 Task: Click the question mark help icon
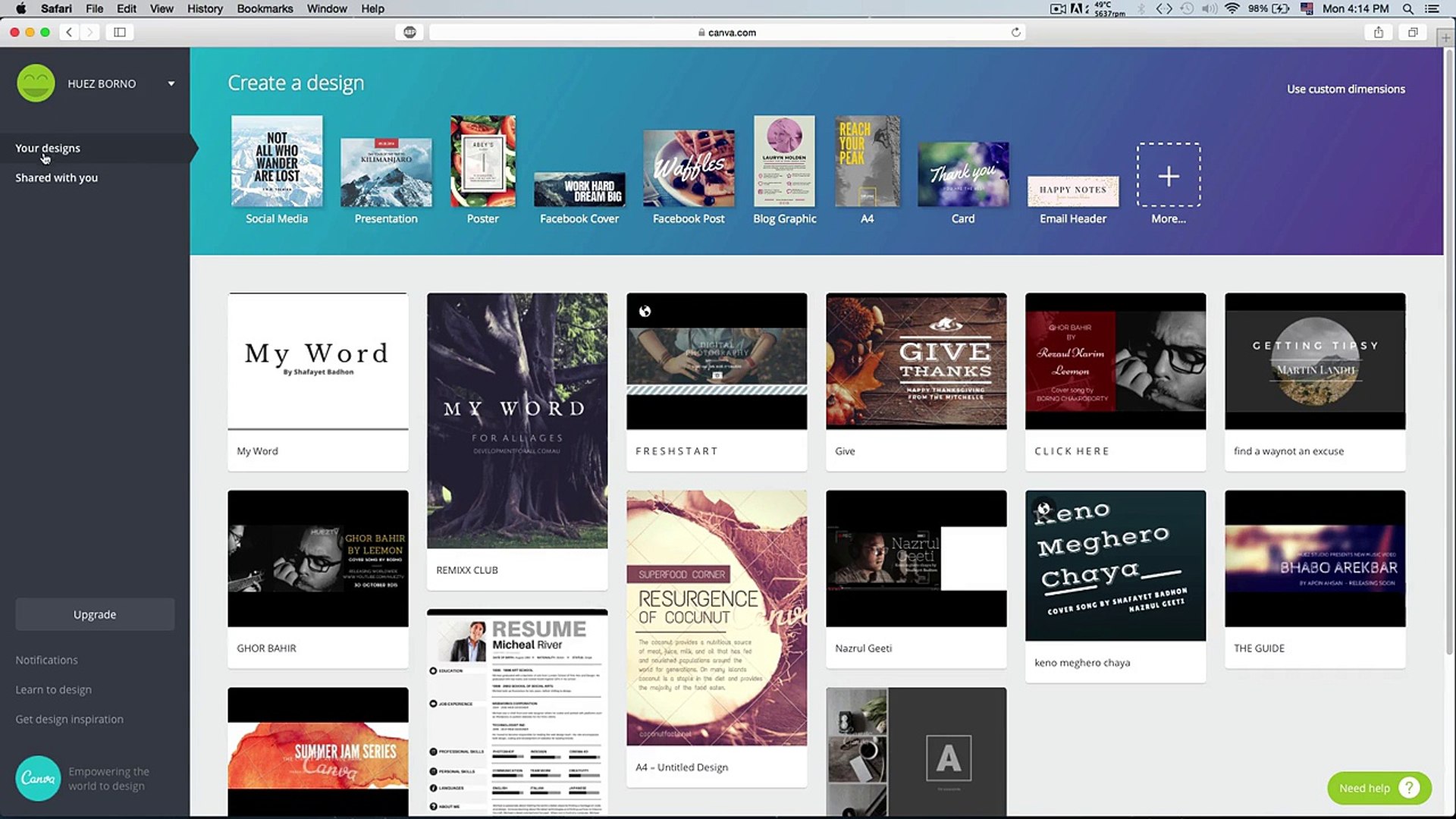click(x=1408, y=788)
